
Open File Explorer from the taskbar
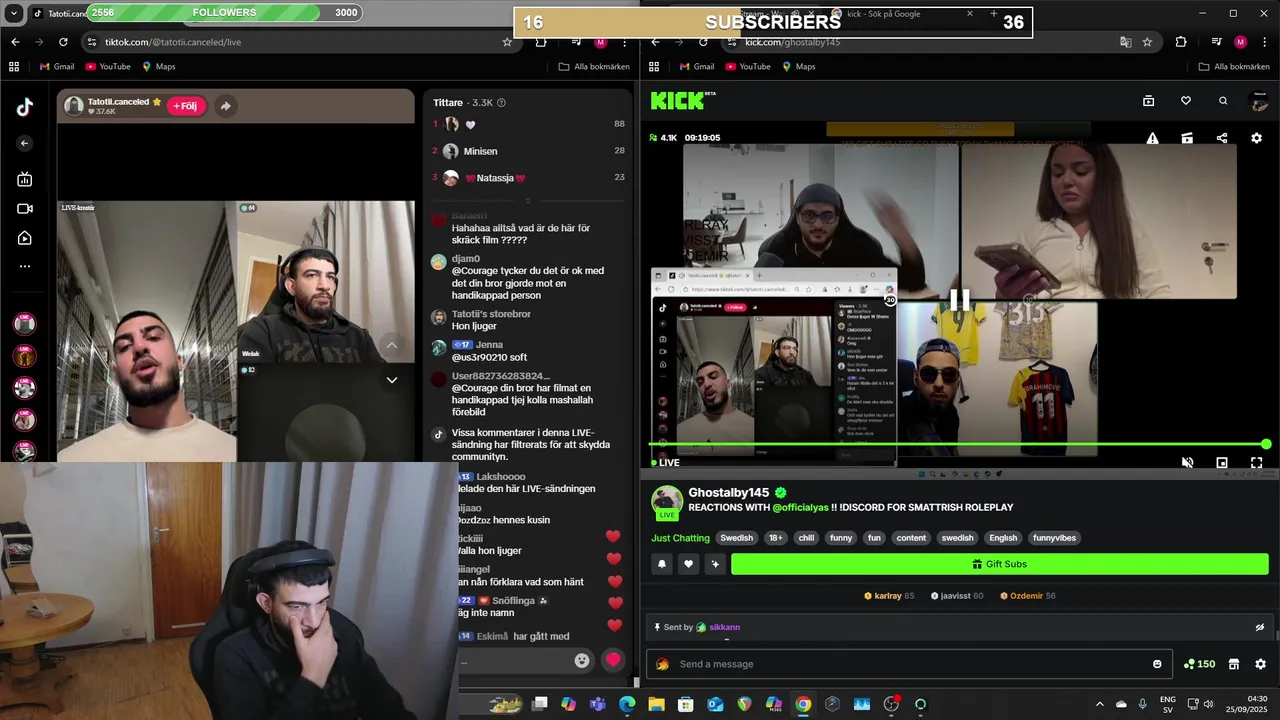[657, 704]
